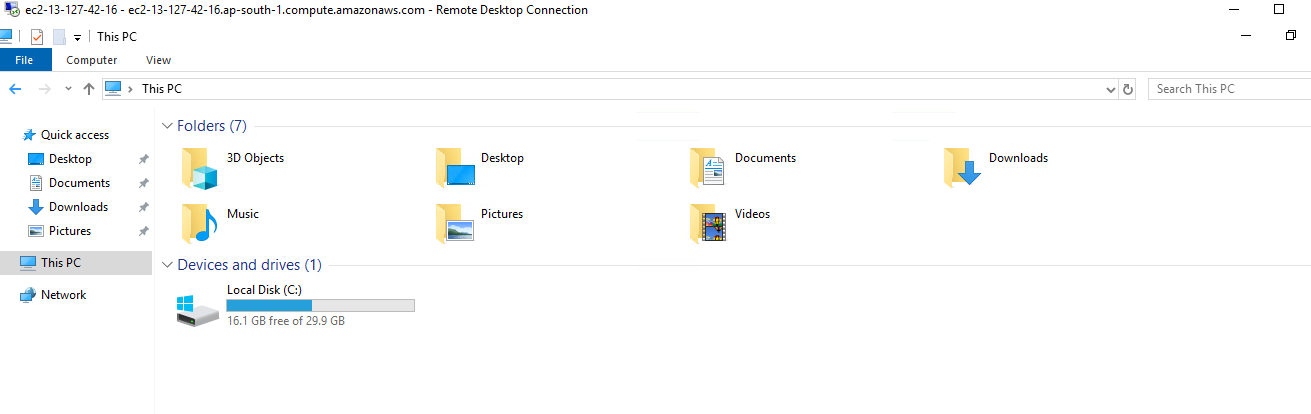This screenshot has height=414, width=1311.
Task: Click the Local Disk (C:) capacity bar
Action: tap(320, 305)
